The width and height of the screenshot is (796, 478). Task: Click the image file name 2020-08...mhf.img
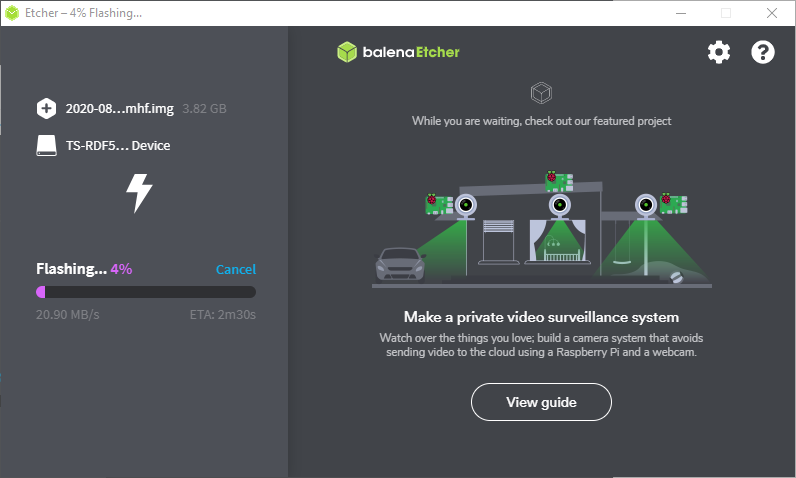click(119, 109)
